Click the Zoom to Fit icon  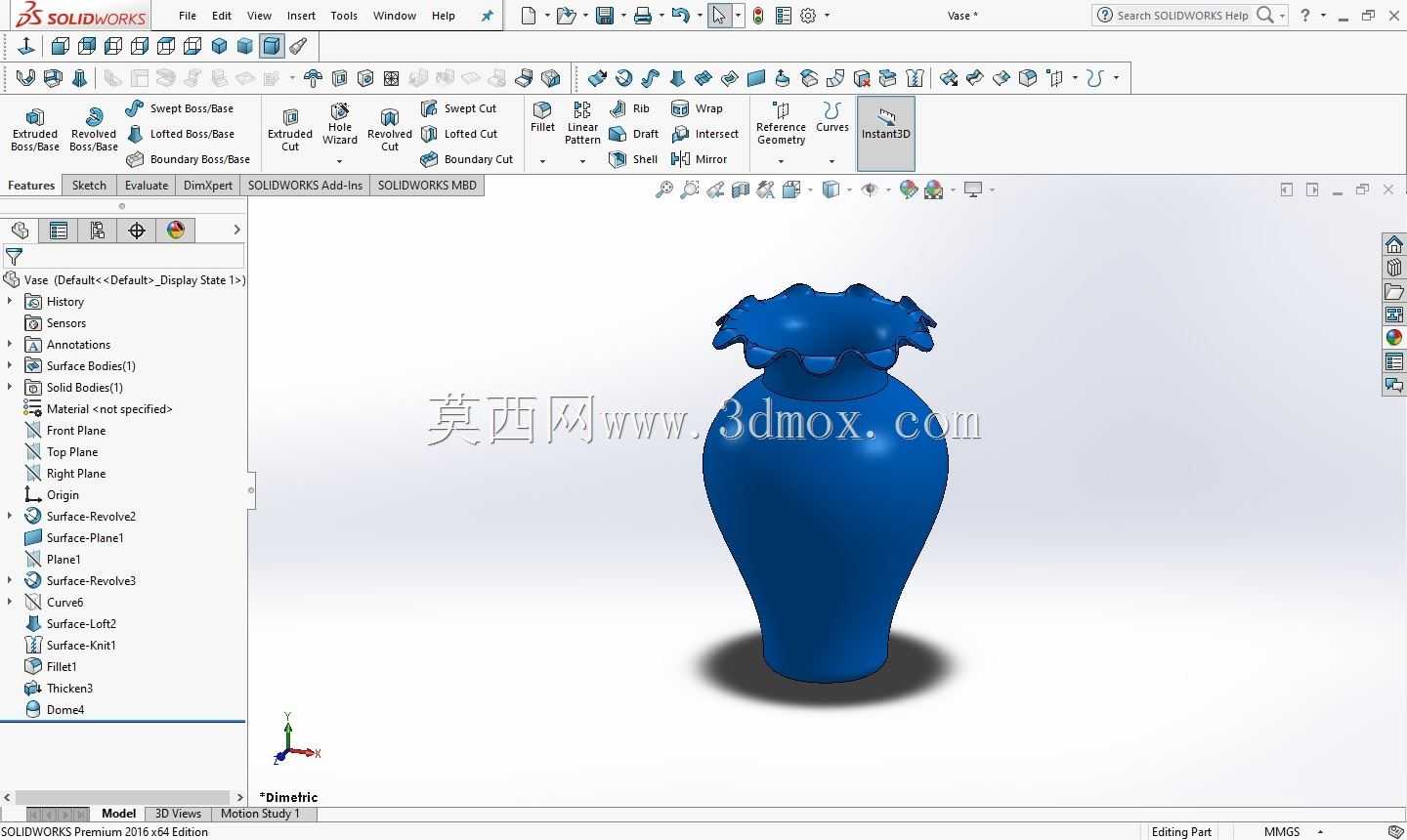(x=664, y=189)
